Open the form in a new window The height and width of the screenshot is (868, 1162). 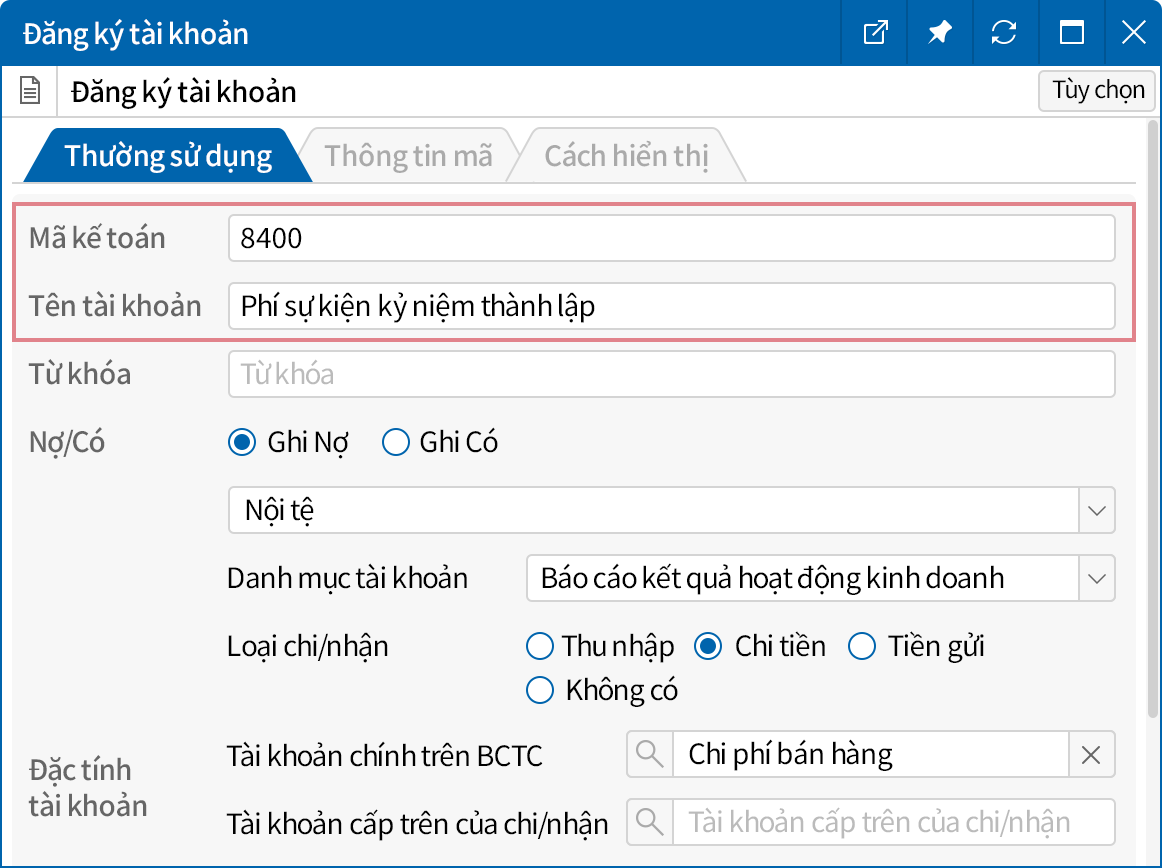tap(875, 33)
